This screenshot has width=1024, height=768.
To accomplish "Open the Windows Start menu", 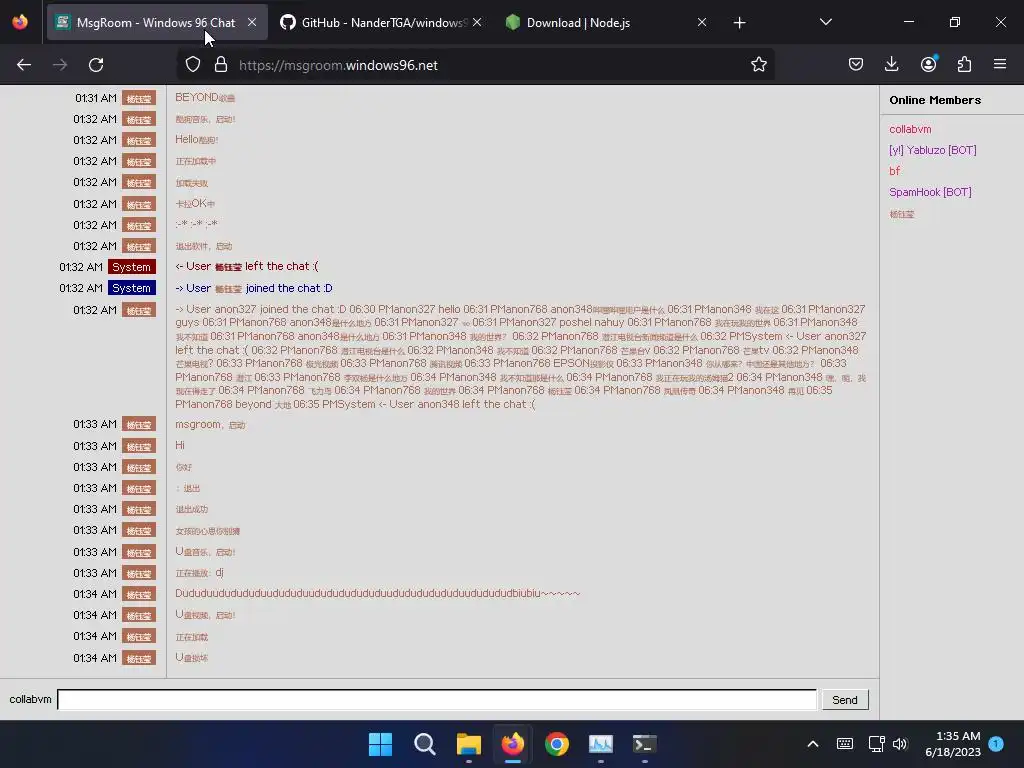I will pos(380,744).
